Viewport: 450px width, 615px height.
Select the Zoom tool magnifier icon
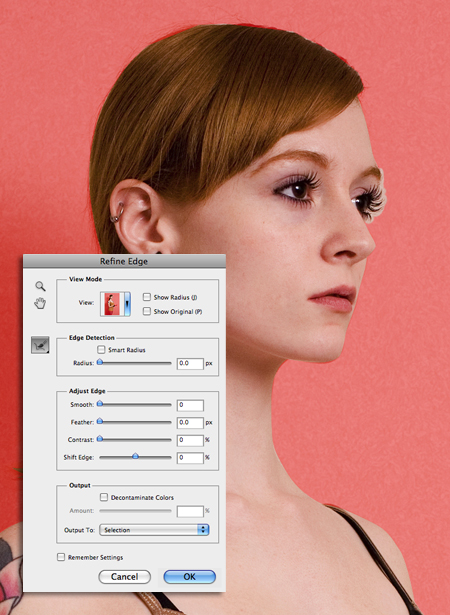(x=40, y=286)
